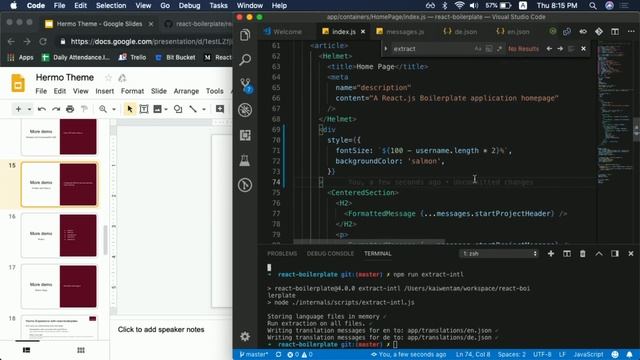The width and height of the screenshot is (640, 360).
Task: Choose the shape tool in Slides
Action: tap(178, 109)
